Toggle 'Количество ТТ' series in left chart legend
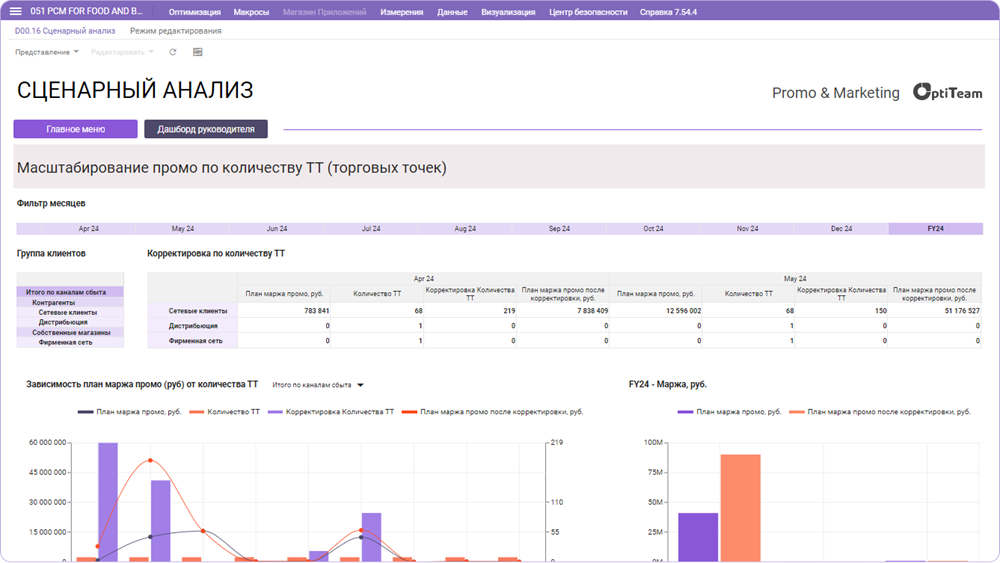Viewport: 1000px width, 563px height. (x=228, y=411)
